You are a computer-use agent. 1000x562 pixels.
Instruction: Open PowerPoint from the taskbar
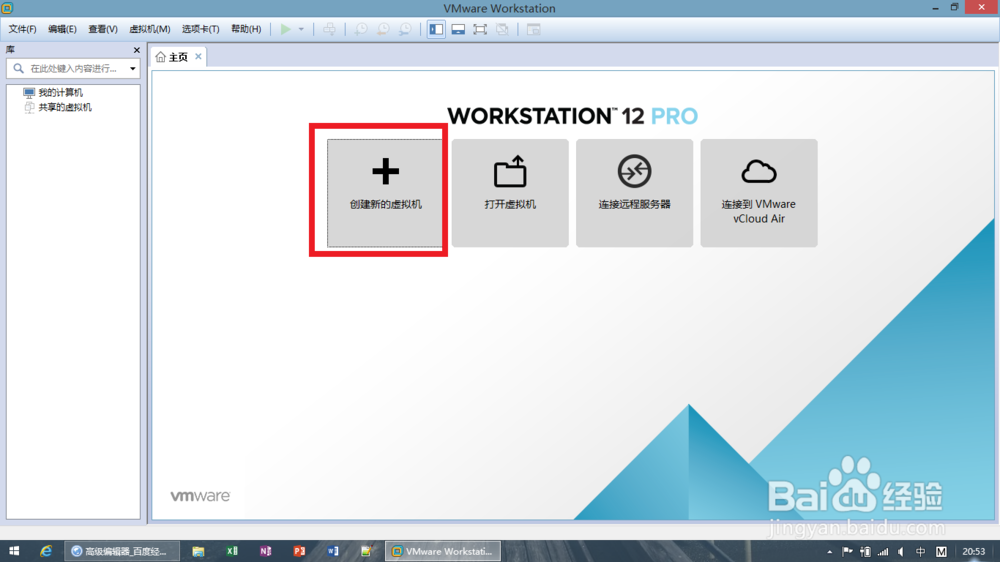[299, 551]
